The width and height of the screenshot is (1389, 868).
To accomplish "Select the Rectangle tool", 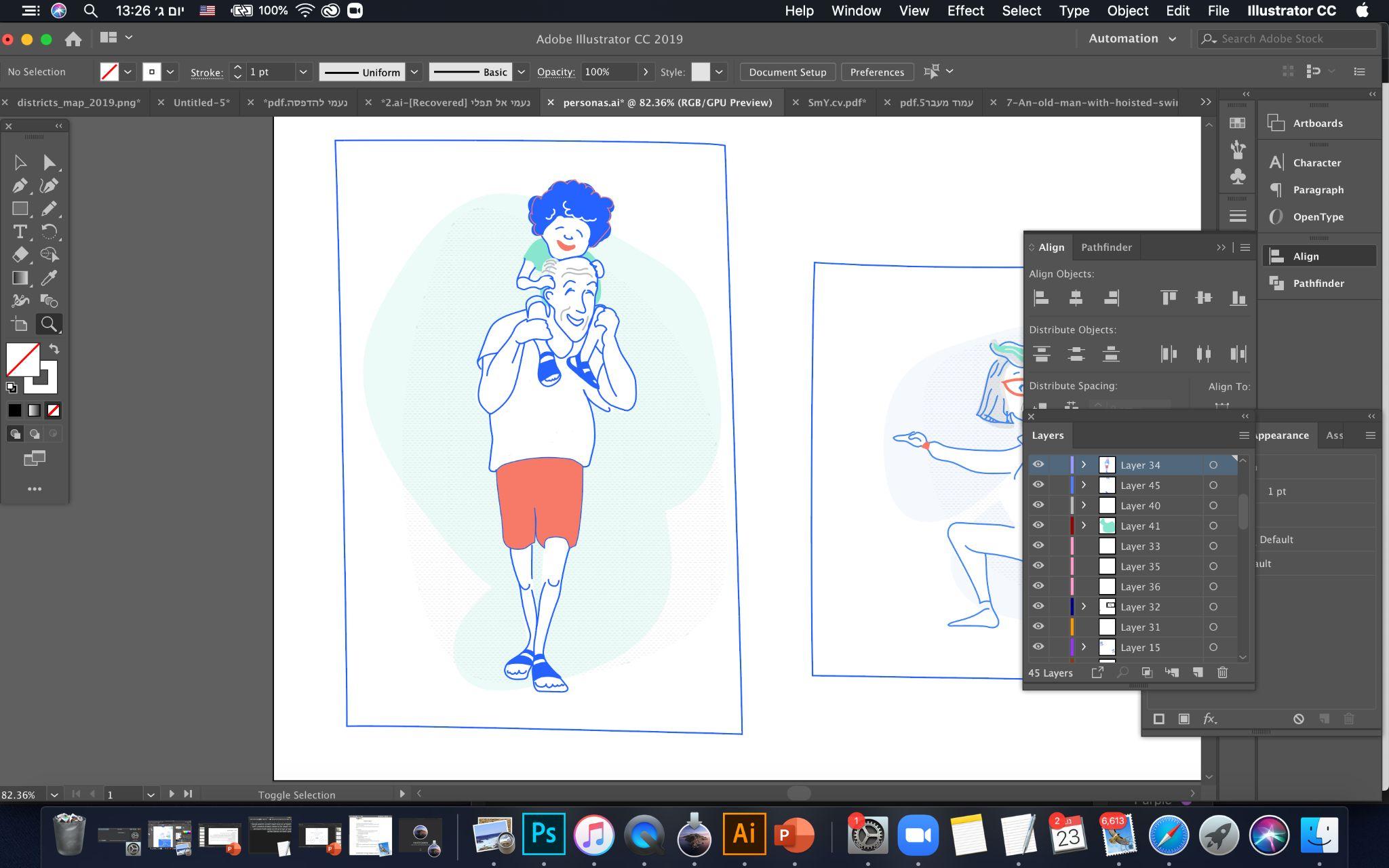I will coord(20,209).
